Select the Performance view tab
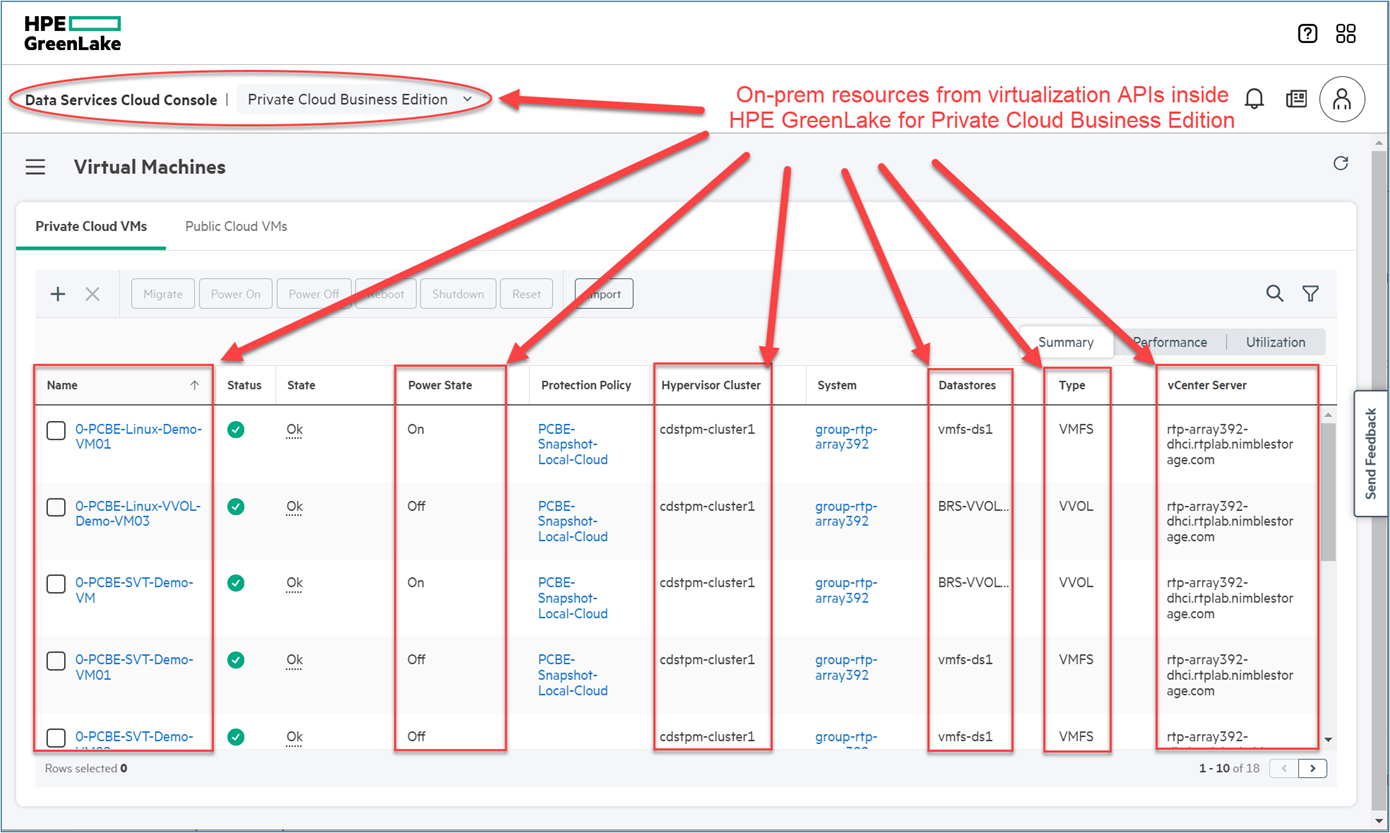The width and height of the screenshot is (1390, 833). click(1170, 342)
